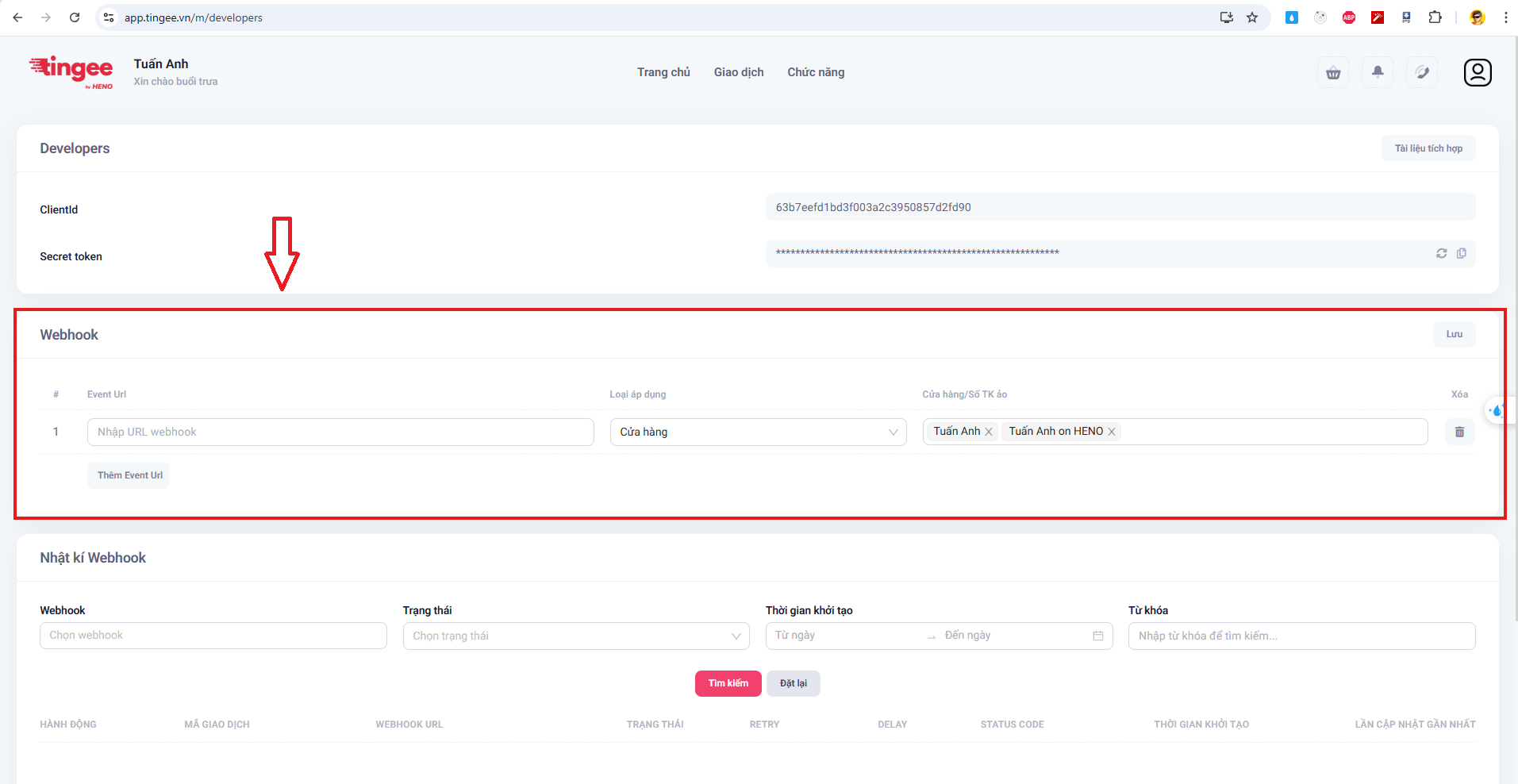The height and width of the screenshot is (784, 1518).
Task: Open the "Chọn webhook" selector
Action: pos(213,636)
